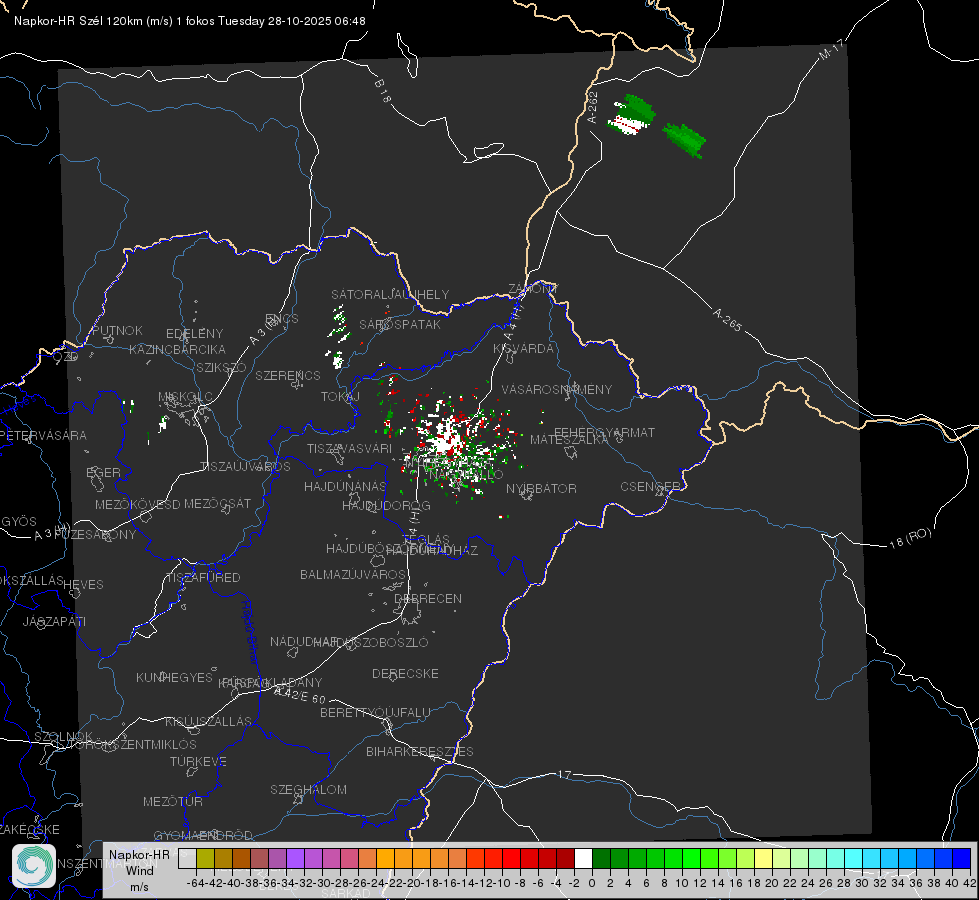Click the ZÁHONY border town label
Screen dimensions: 979x900
coord(533,289)
